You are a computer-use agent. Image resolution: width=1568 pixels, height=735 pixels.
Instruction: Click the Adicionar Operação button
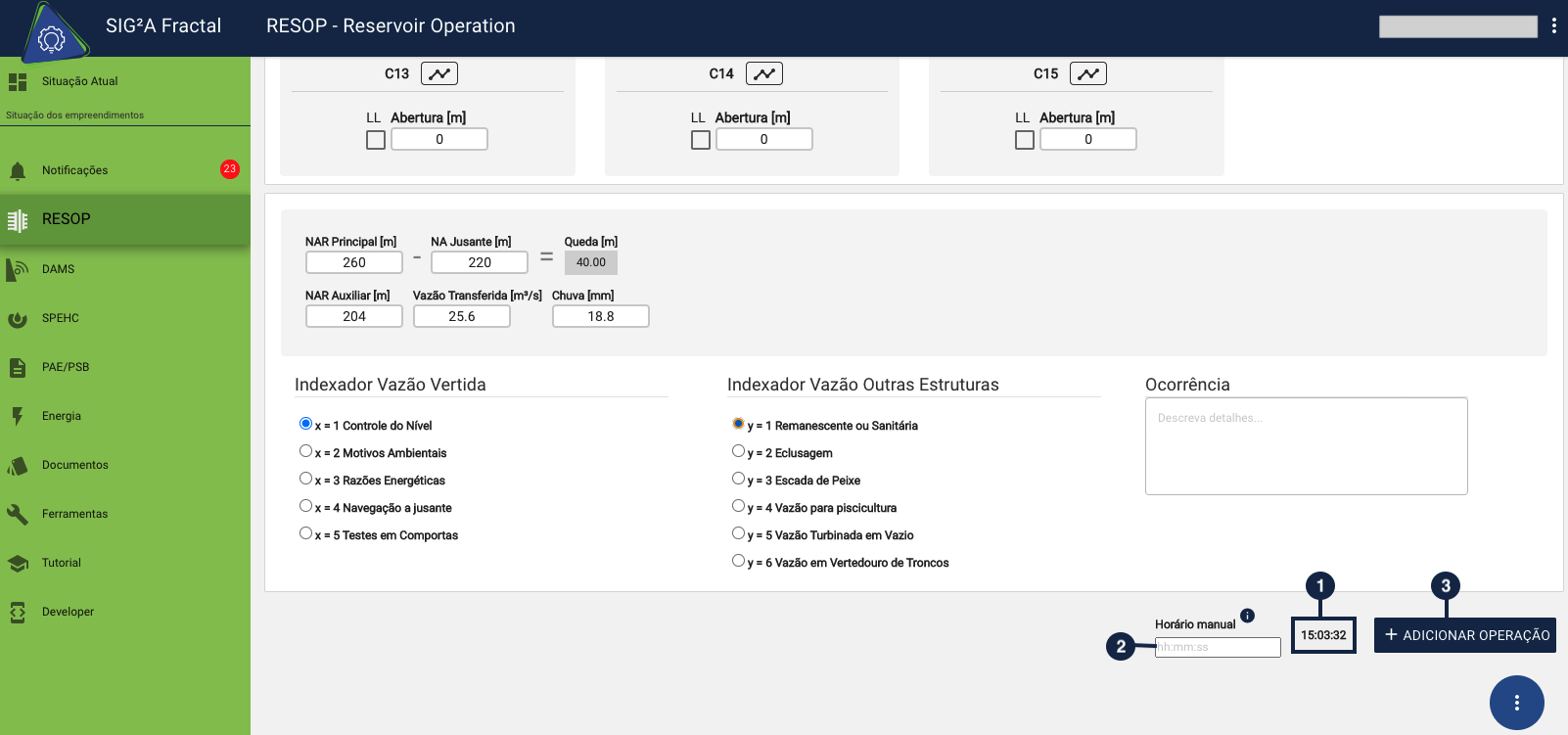tap(1465, 635)
